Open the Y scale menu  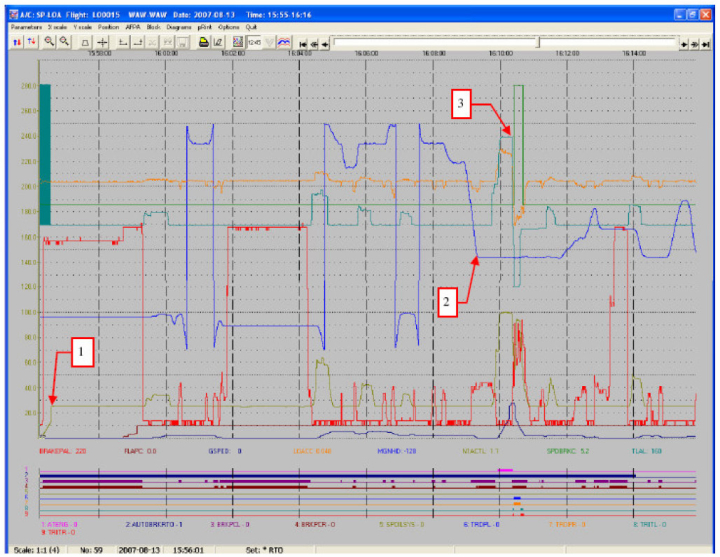point(83,28)
